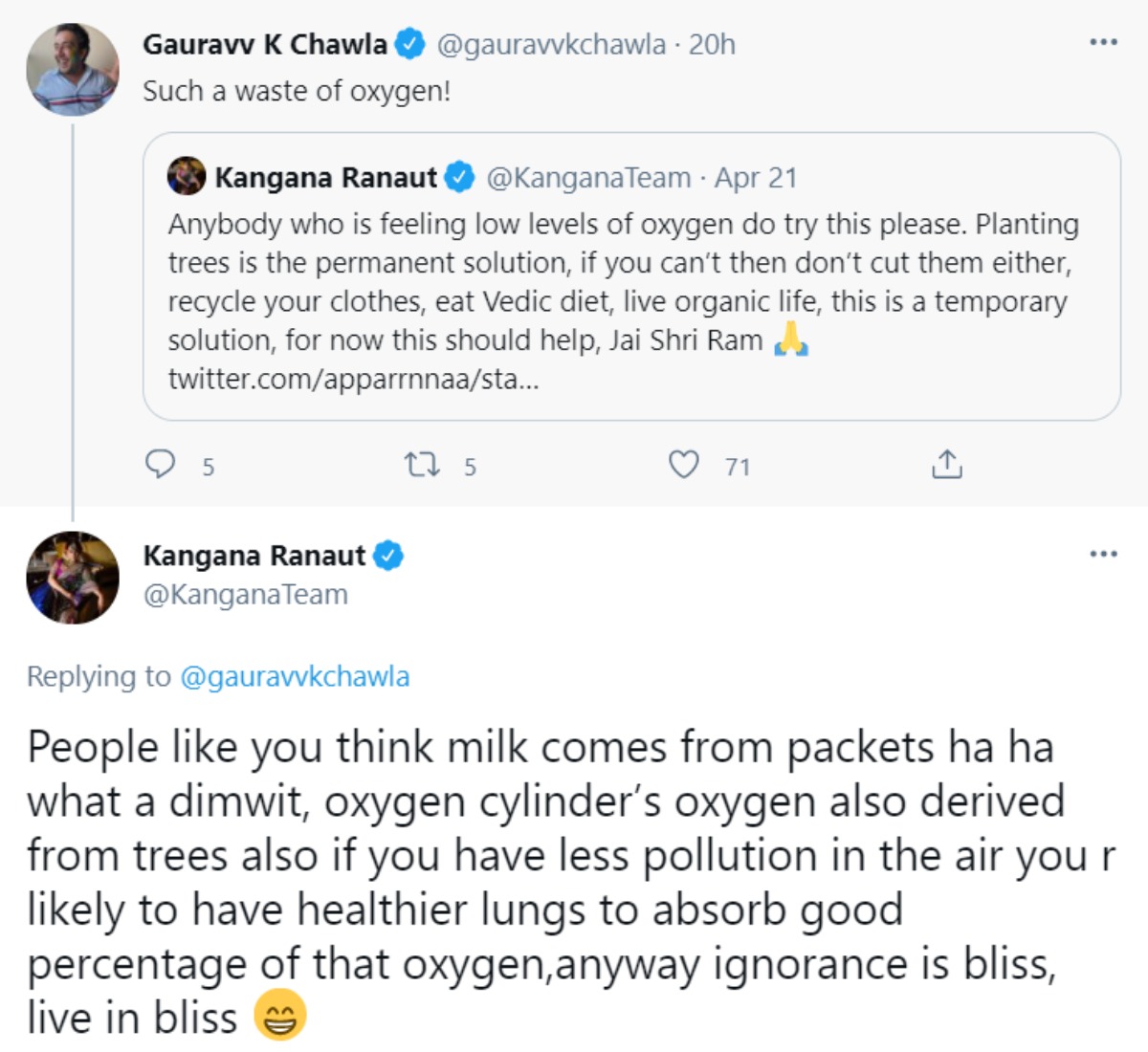Click the reply icon under Gauravv's tweet
Screen dimensions: 1148x1052
point(160,465)
